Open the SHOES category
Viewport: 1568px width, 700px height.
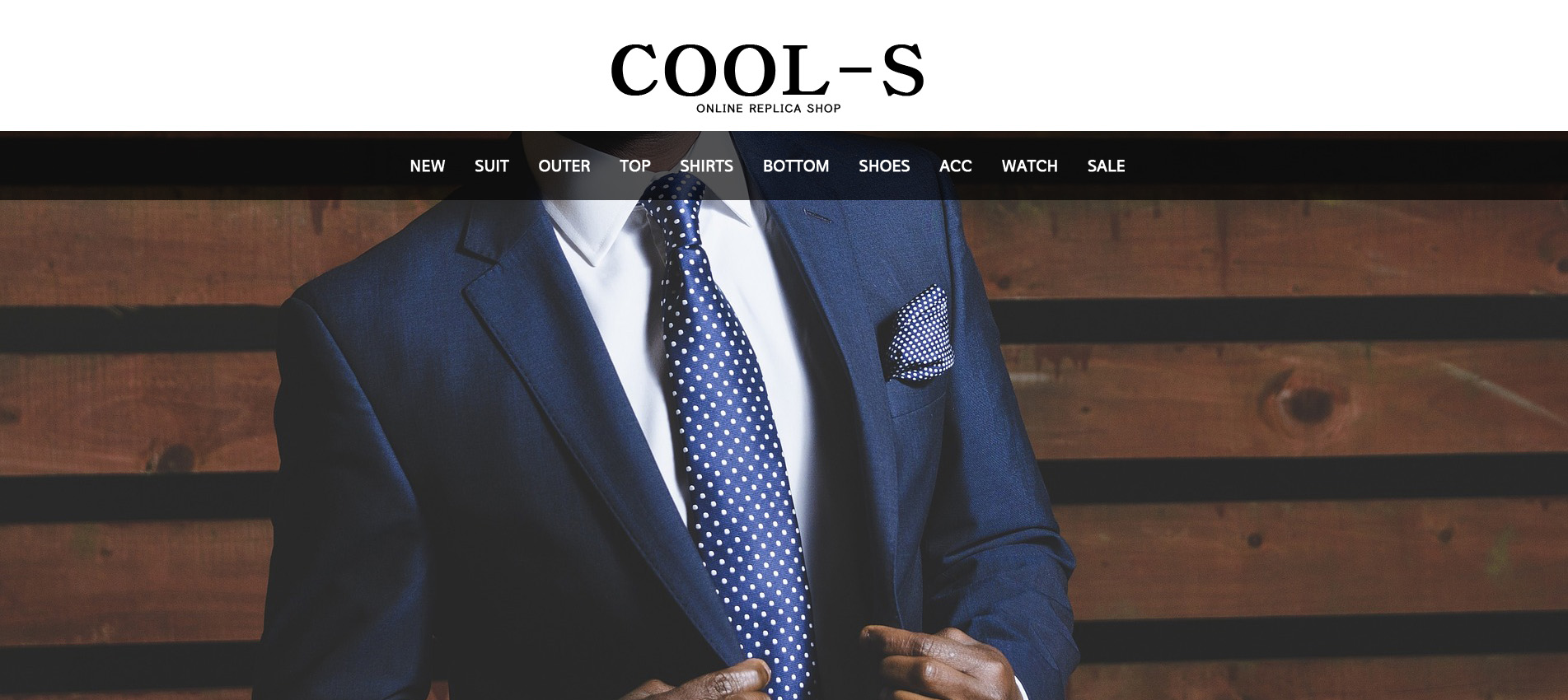[883, 166]
